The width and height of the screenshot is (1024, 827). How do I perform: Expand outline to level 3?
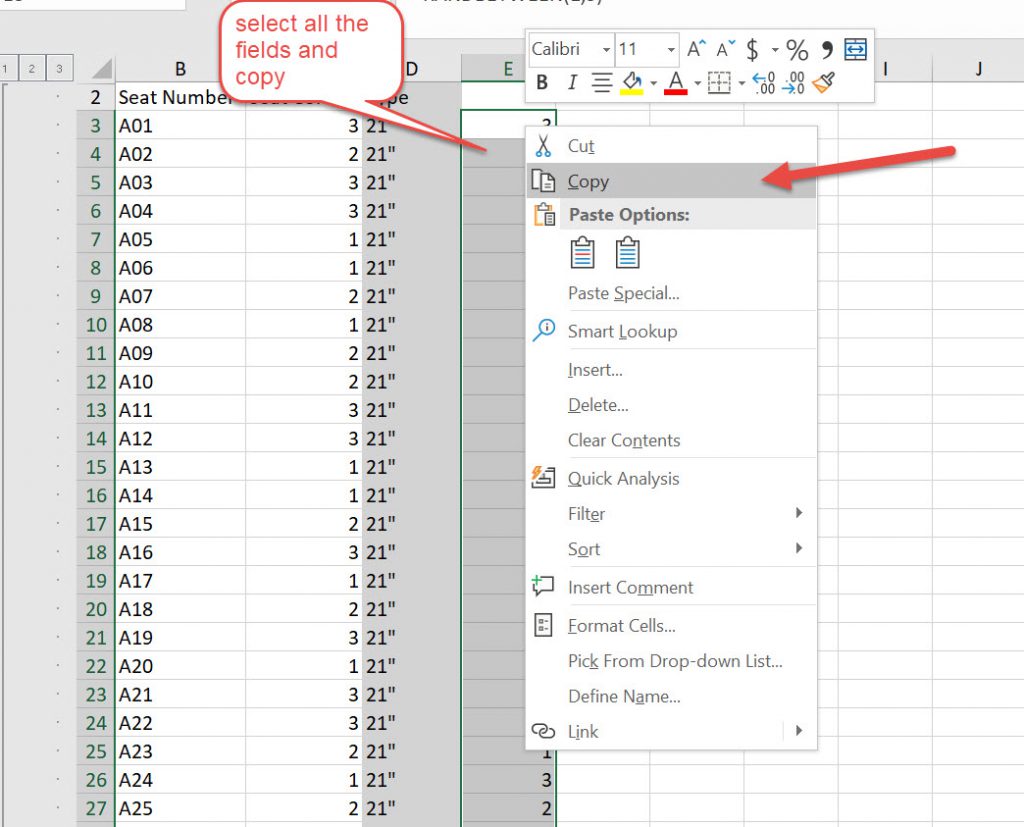coord(59,69)
